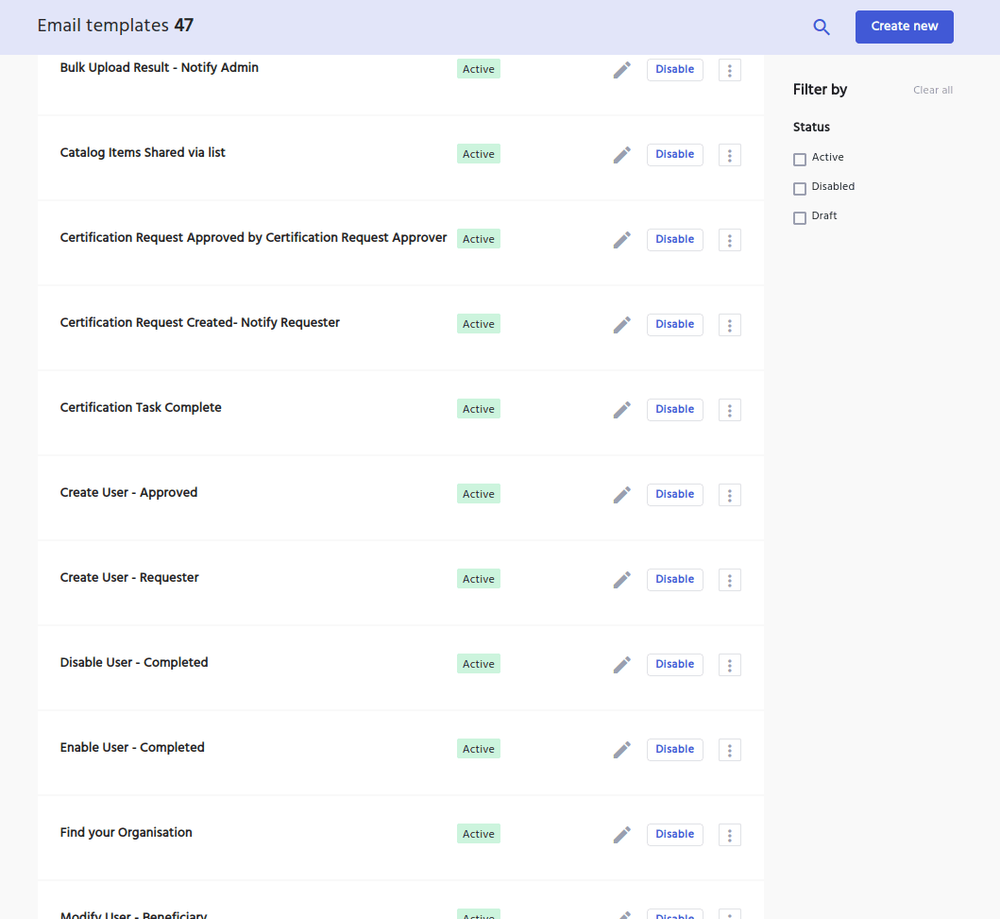
Task: Check the Active status filter
Action: coord(800,158)
